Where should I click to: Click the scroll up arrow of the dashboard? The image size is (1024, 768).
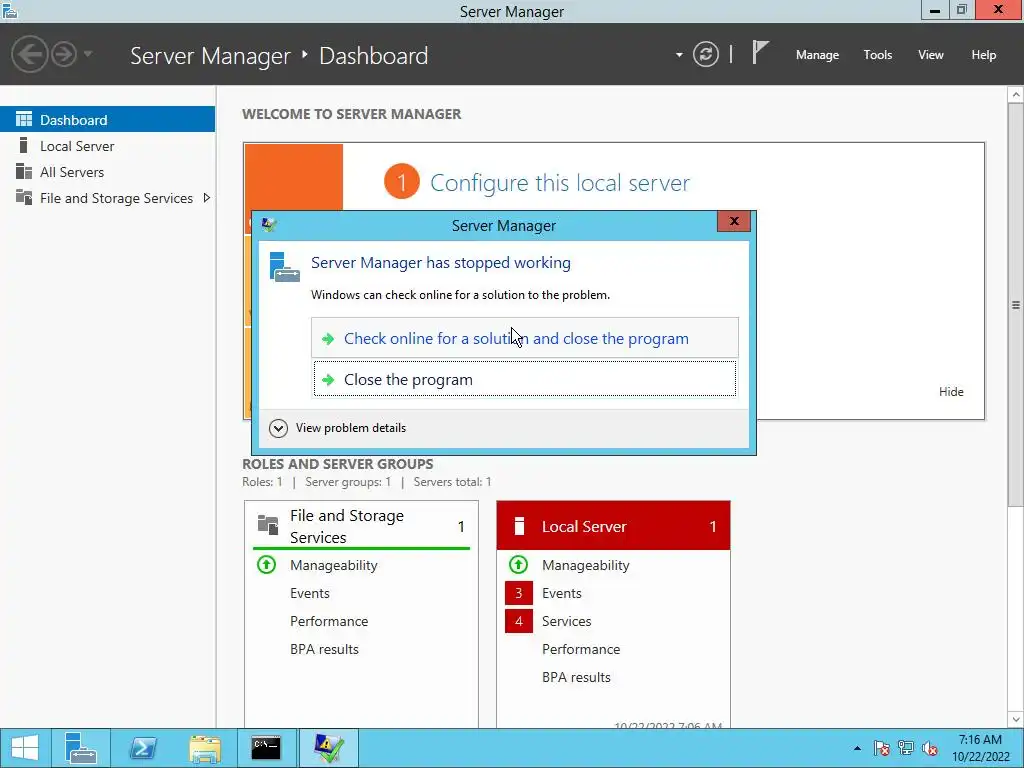coord(1016,95)
